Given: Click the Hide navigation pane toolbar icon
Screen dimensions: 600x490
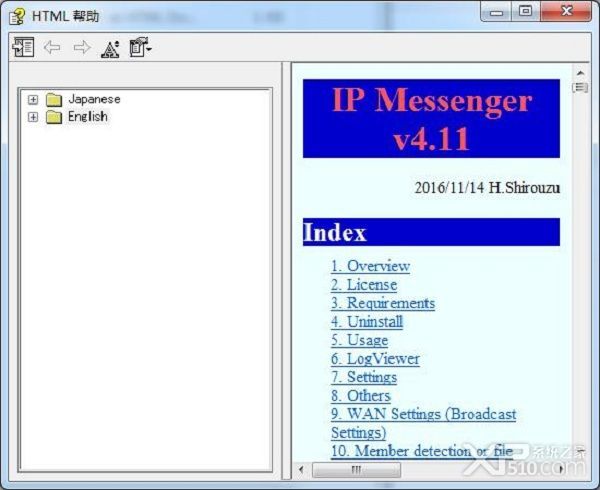Looking at the screenshot, I should 23,47.
